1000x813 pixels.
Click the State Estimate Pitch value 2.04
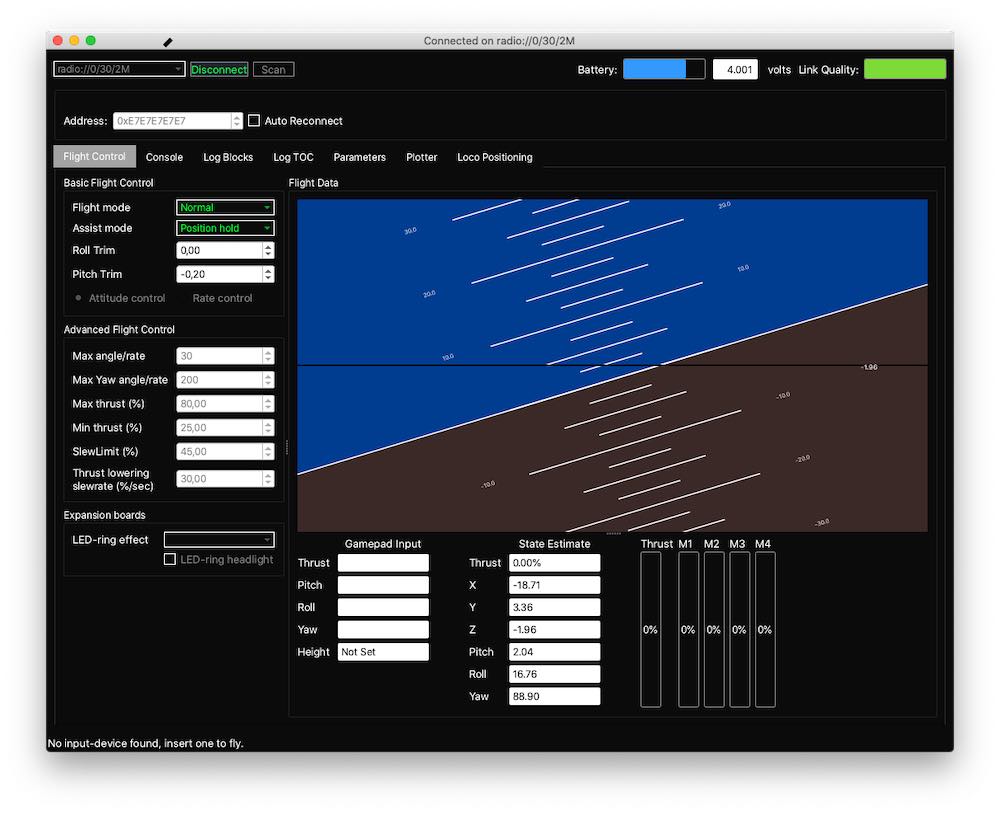tap(554, 652)
